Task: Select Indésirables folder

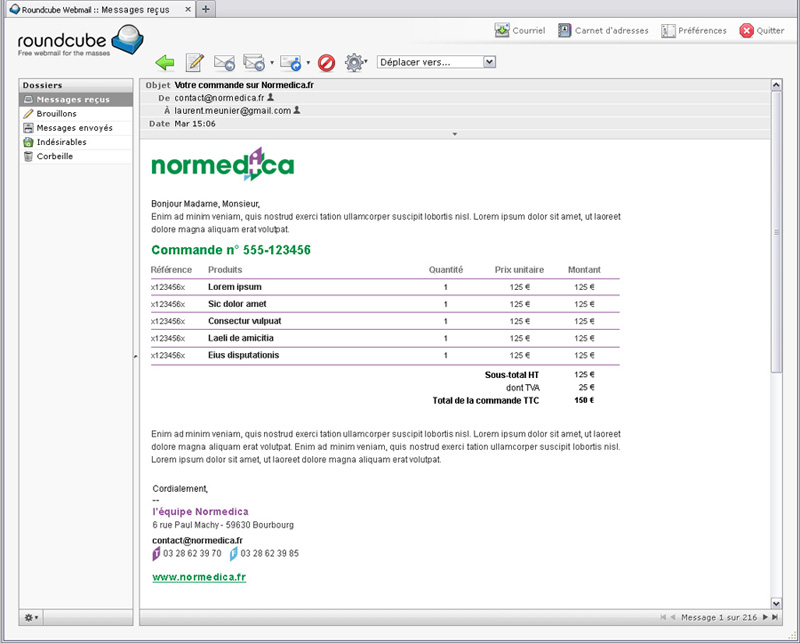Action: (76, 142)
